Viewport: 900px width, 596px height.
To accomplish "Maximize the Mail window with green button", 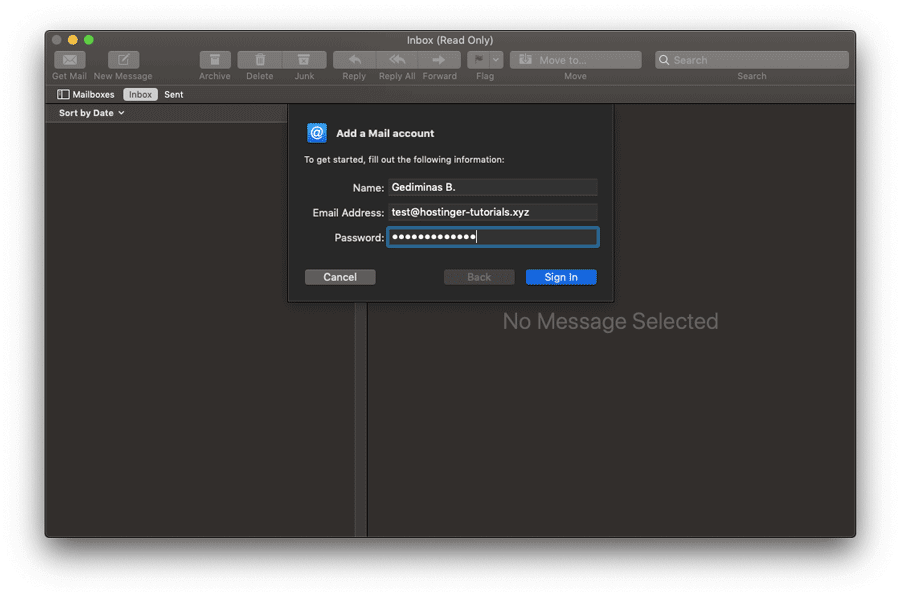I will pos(88,40).
